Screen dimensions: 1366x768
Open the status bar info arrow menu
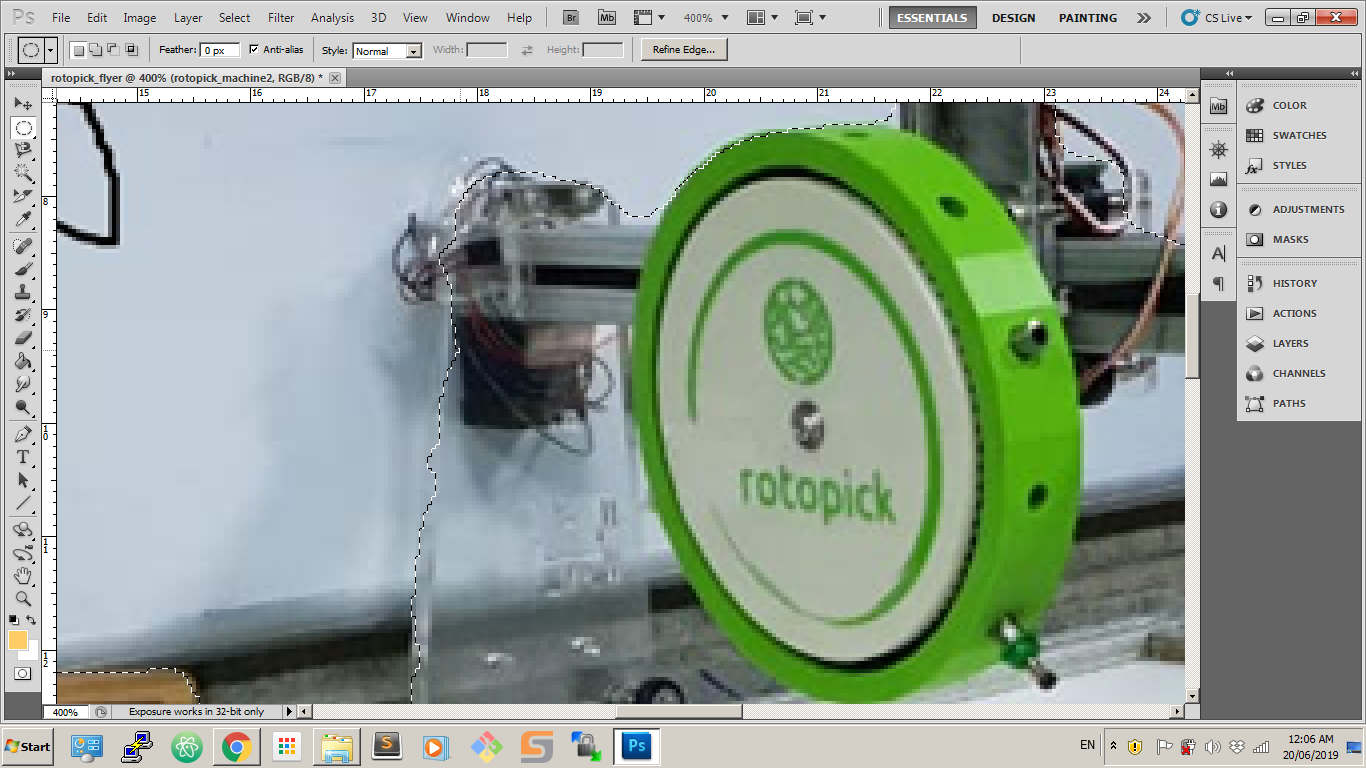(x=289, y=712)
